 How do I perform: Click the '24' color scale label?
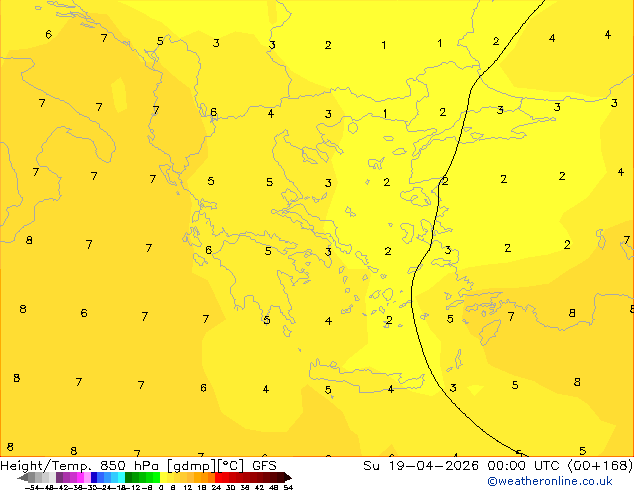(216, 487)
